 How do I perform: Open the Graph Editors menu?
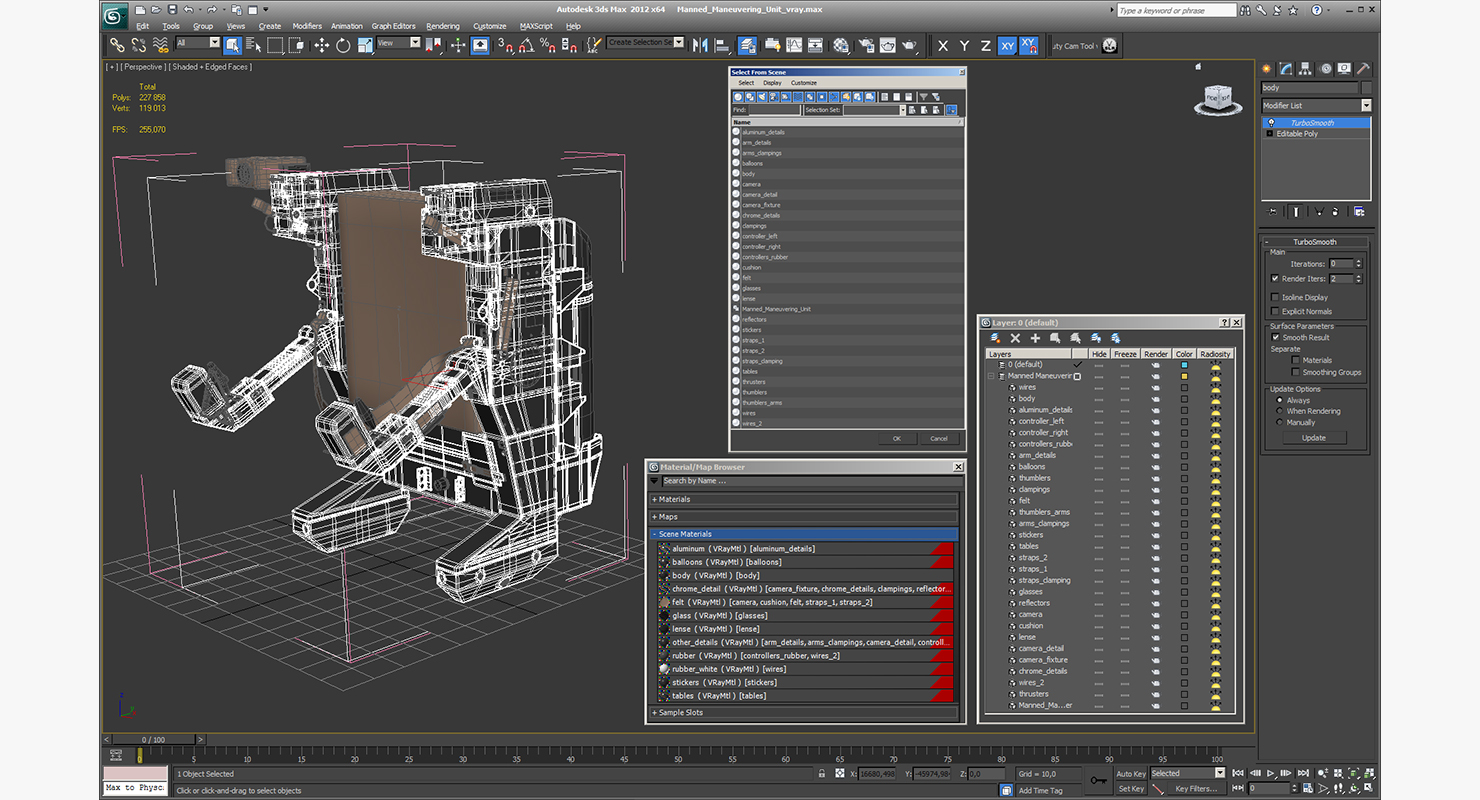click(x=393, y=26)
